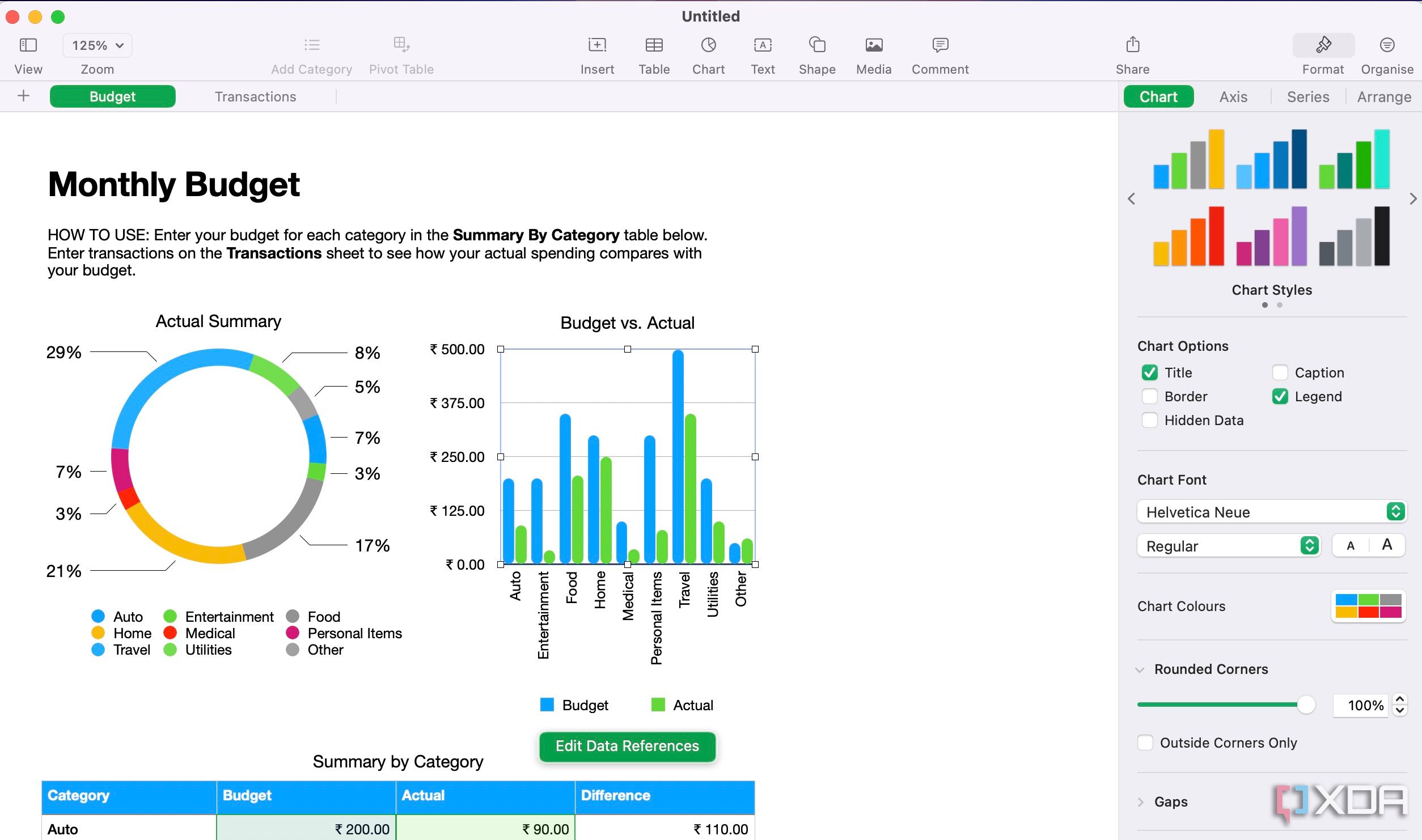Apply the green-teal chart style

(x=1354, y=159)
